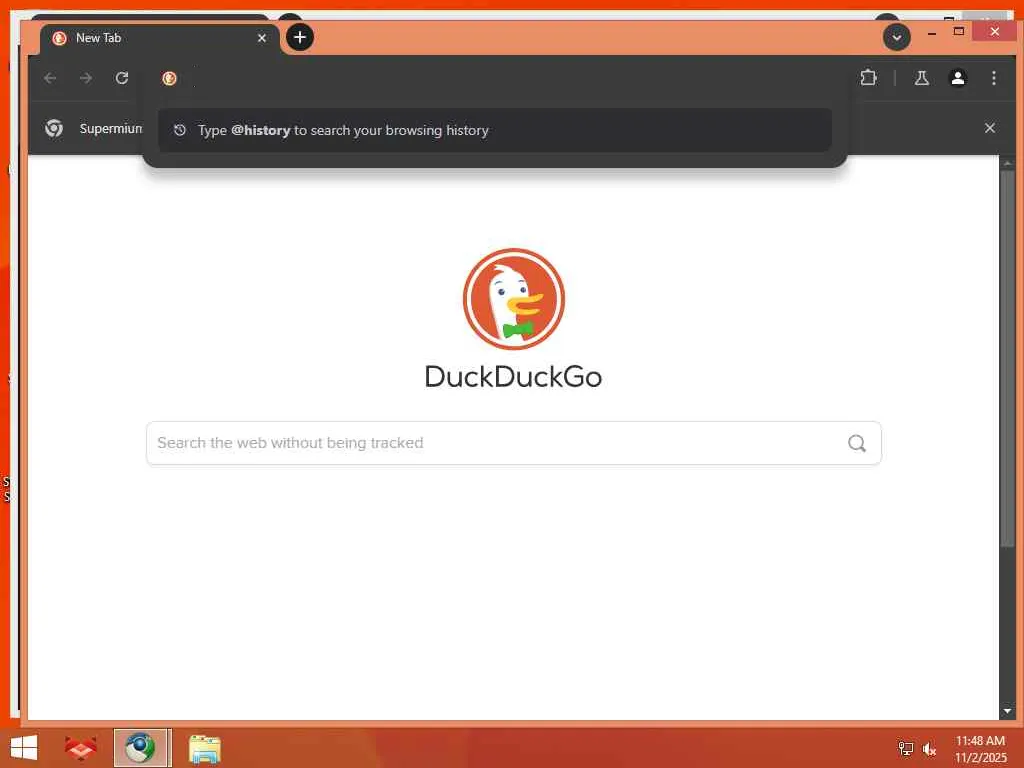Open the Windows Start button
The image size is (1024, 768).
pos(24,748)
